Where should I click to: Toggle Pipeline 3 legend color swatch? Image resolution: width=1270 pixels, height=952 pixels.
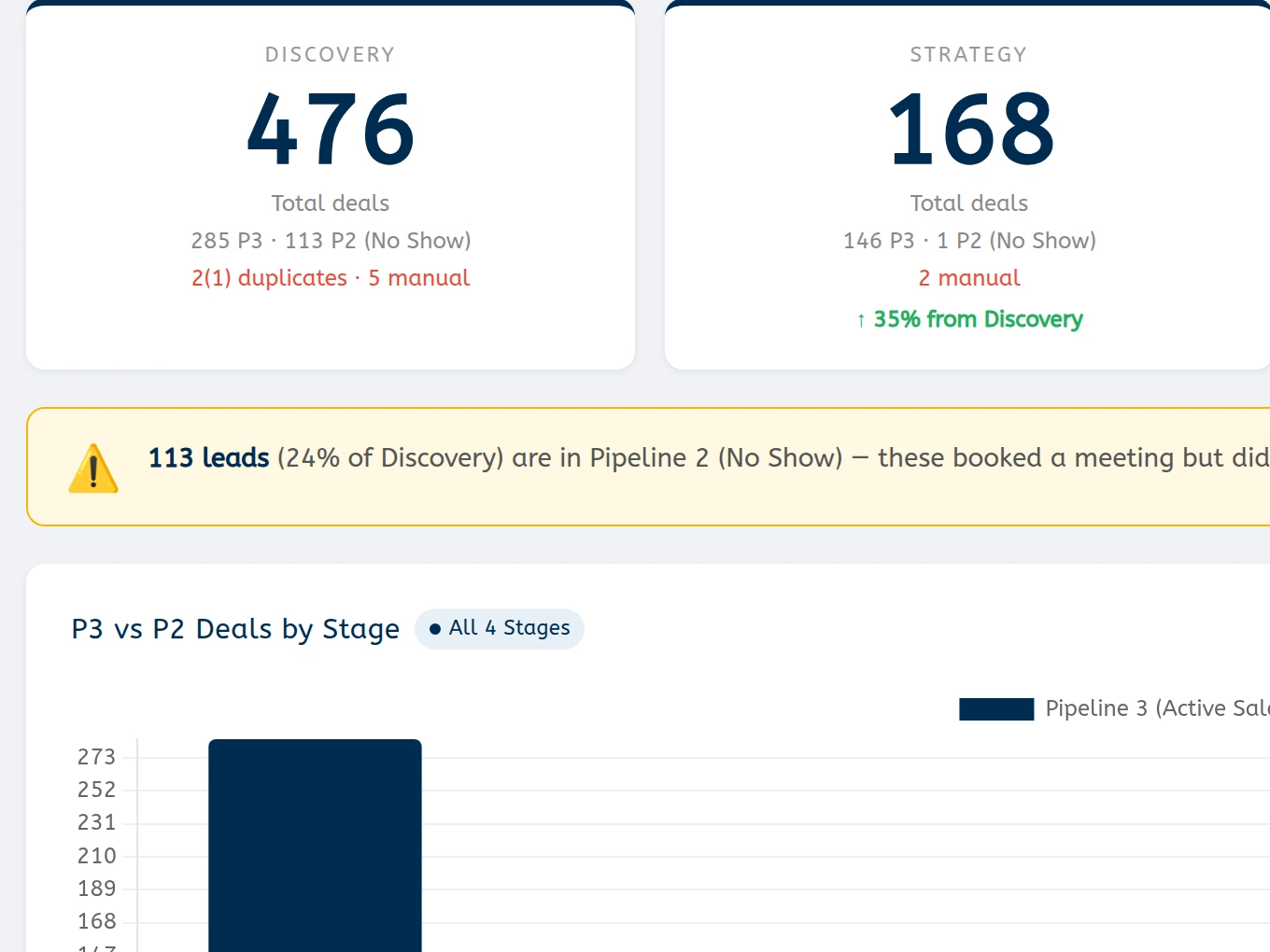[x=996, y=709]
